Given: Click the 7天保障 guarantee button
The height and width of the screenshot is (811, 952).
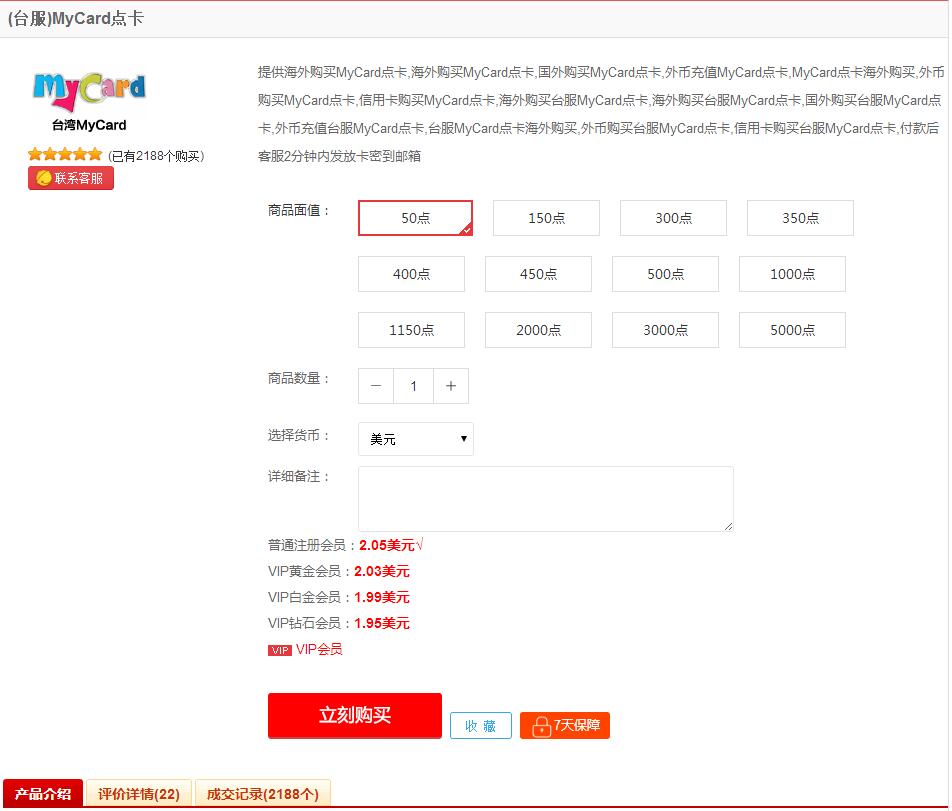Looking at the screenshot, I should coord(565,725).
